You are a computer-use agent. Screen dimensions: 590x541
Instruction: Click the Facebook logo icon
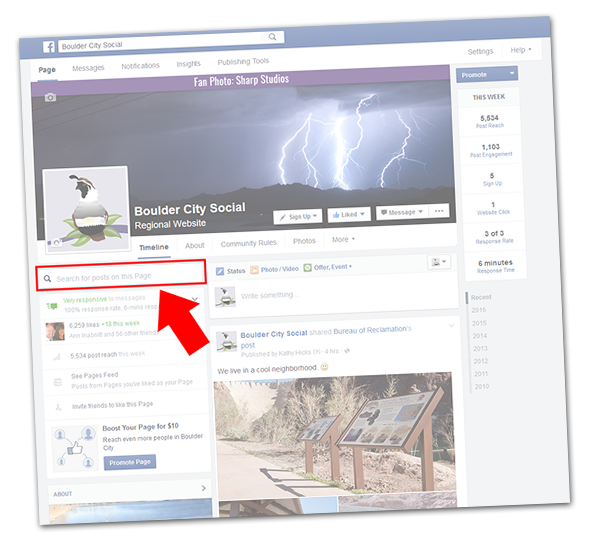49,47
